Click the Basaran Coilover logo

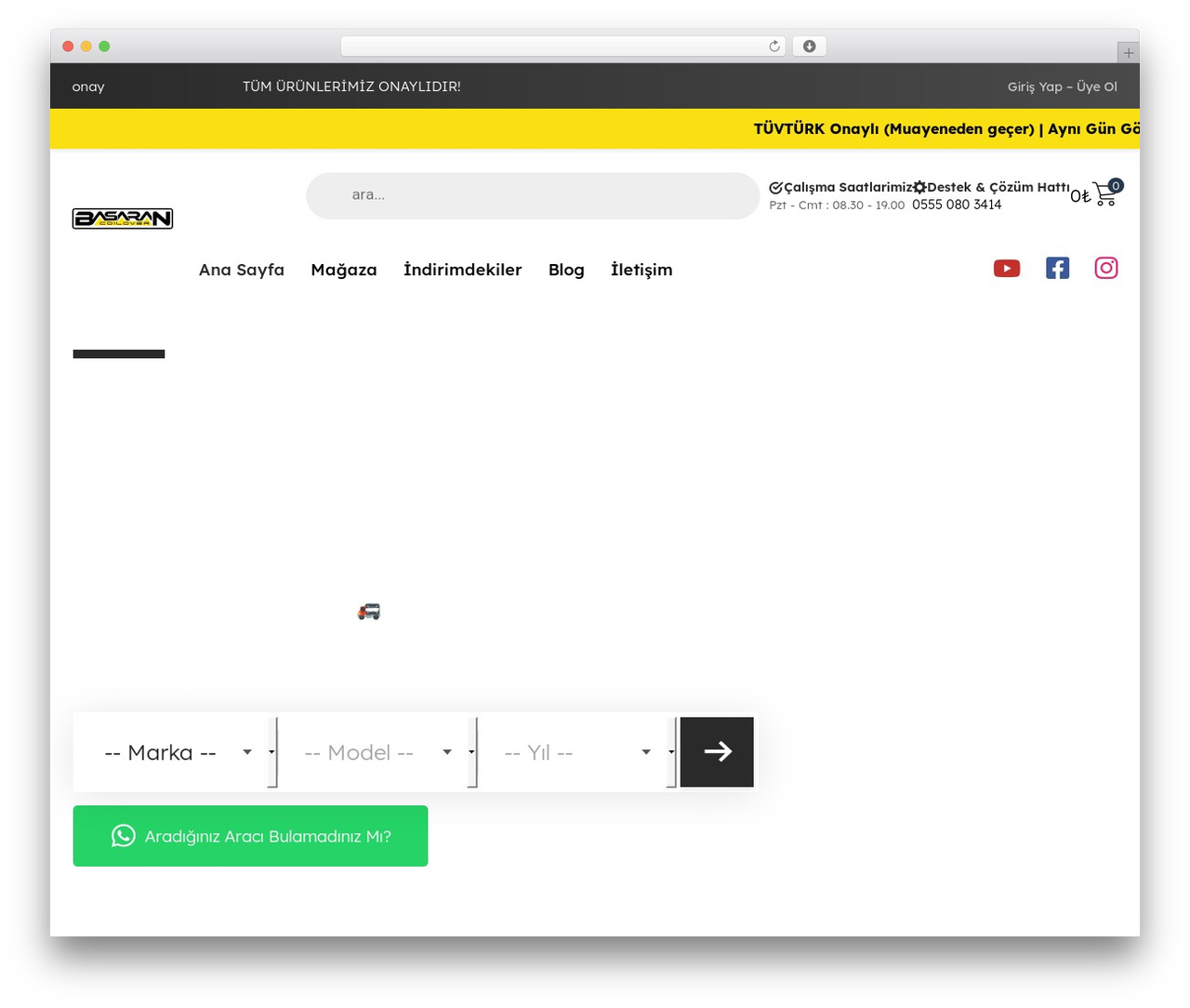point(123,219)
